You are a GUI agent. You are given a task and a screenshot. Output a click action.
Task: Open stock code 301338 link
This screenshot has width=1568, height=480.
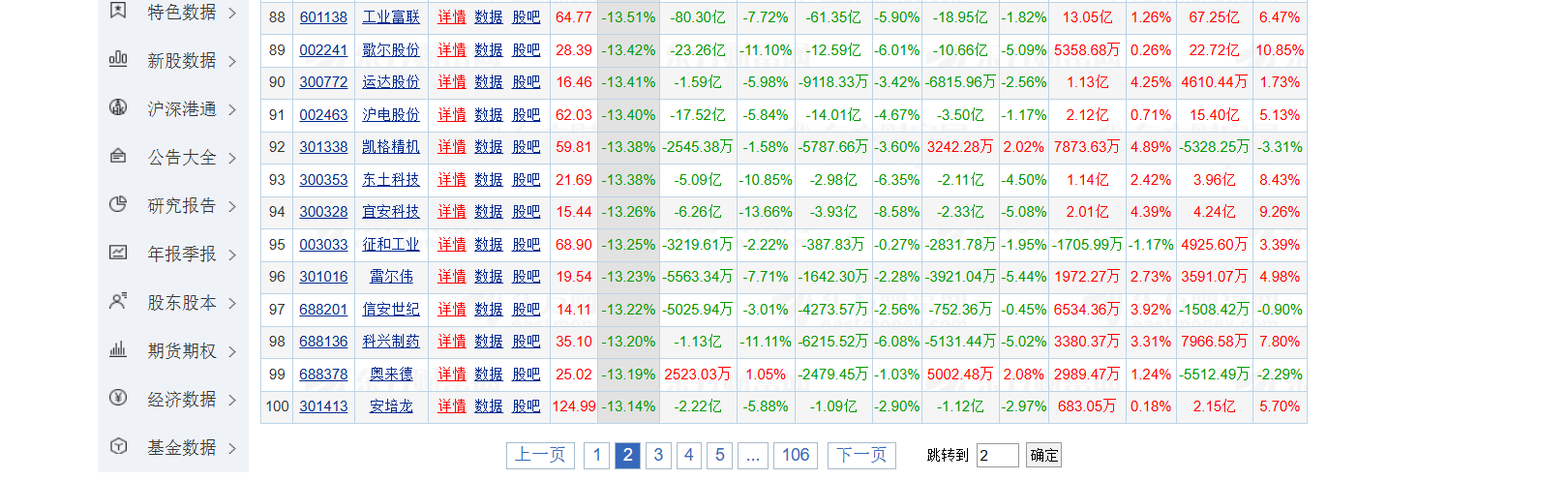[323, 147]
